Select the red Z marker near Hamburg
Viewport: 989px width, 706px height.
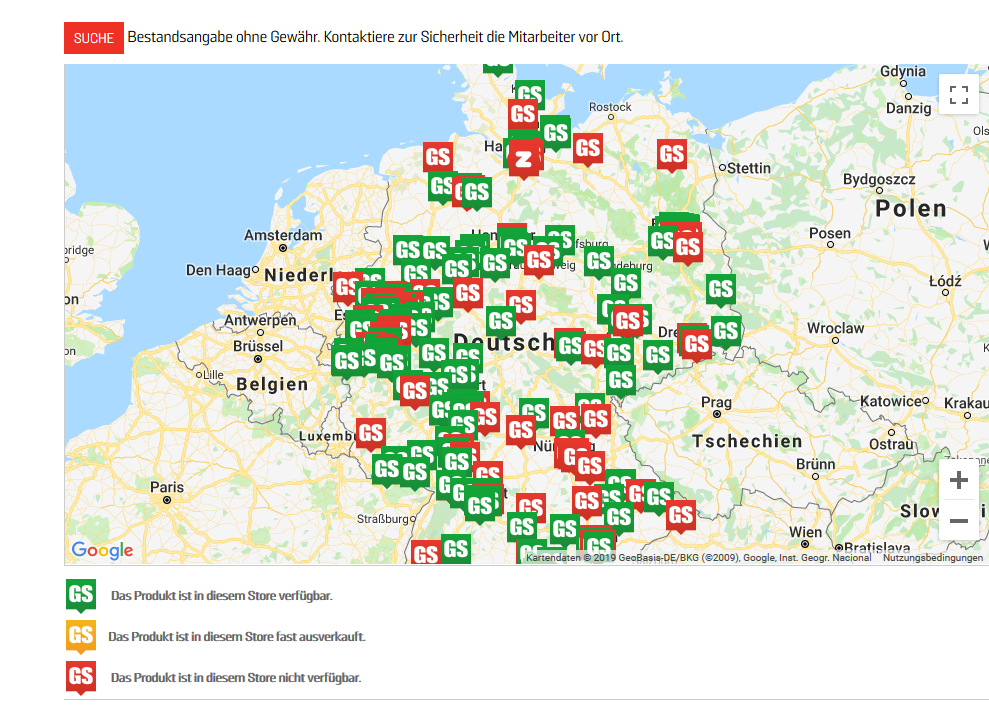click(523, 157)
